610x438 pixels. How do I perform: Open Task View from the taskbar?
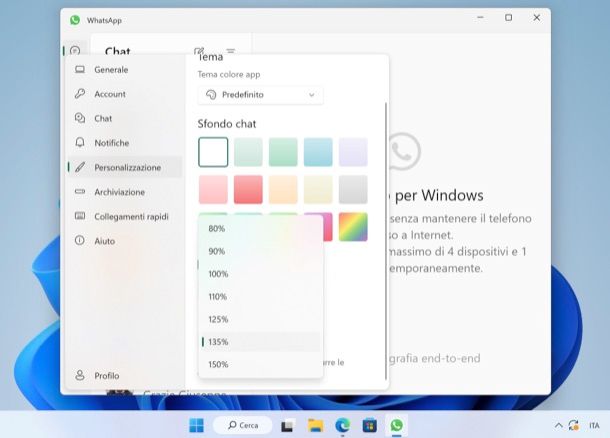click(287, 426)
